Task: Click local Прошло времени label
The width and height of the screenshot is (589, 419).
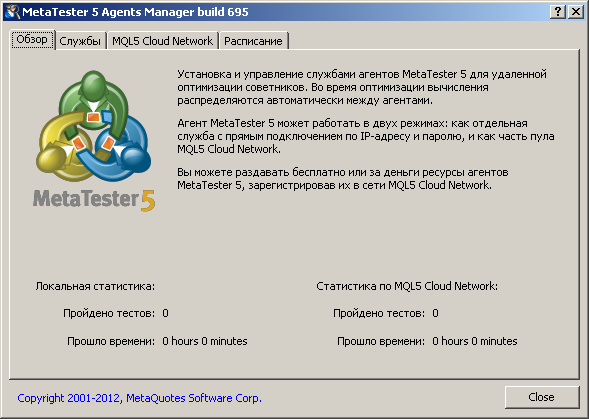Action: point(111,341)
